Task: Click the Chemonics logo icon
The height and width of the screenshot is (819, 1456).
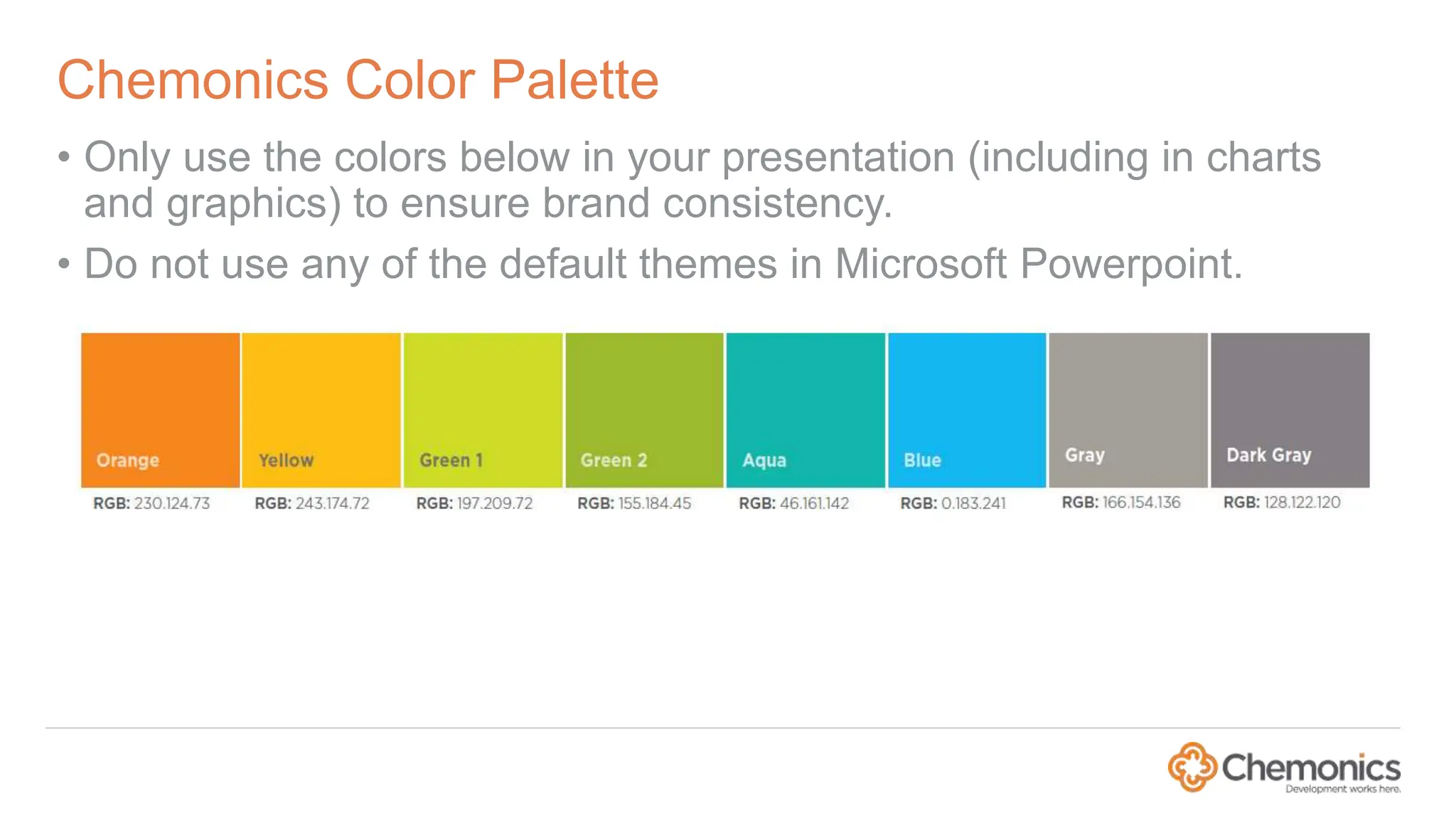Action: [x=1193, y=767]
